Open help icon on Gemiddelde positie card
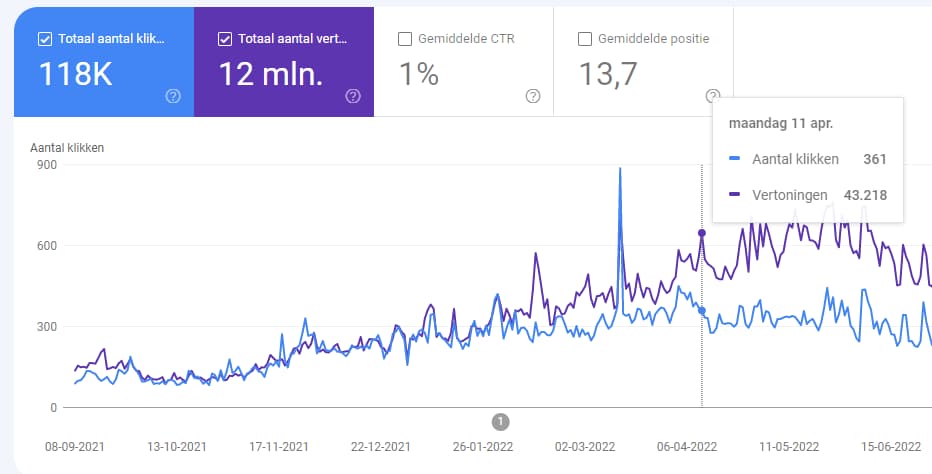 tap(712, 96)
